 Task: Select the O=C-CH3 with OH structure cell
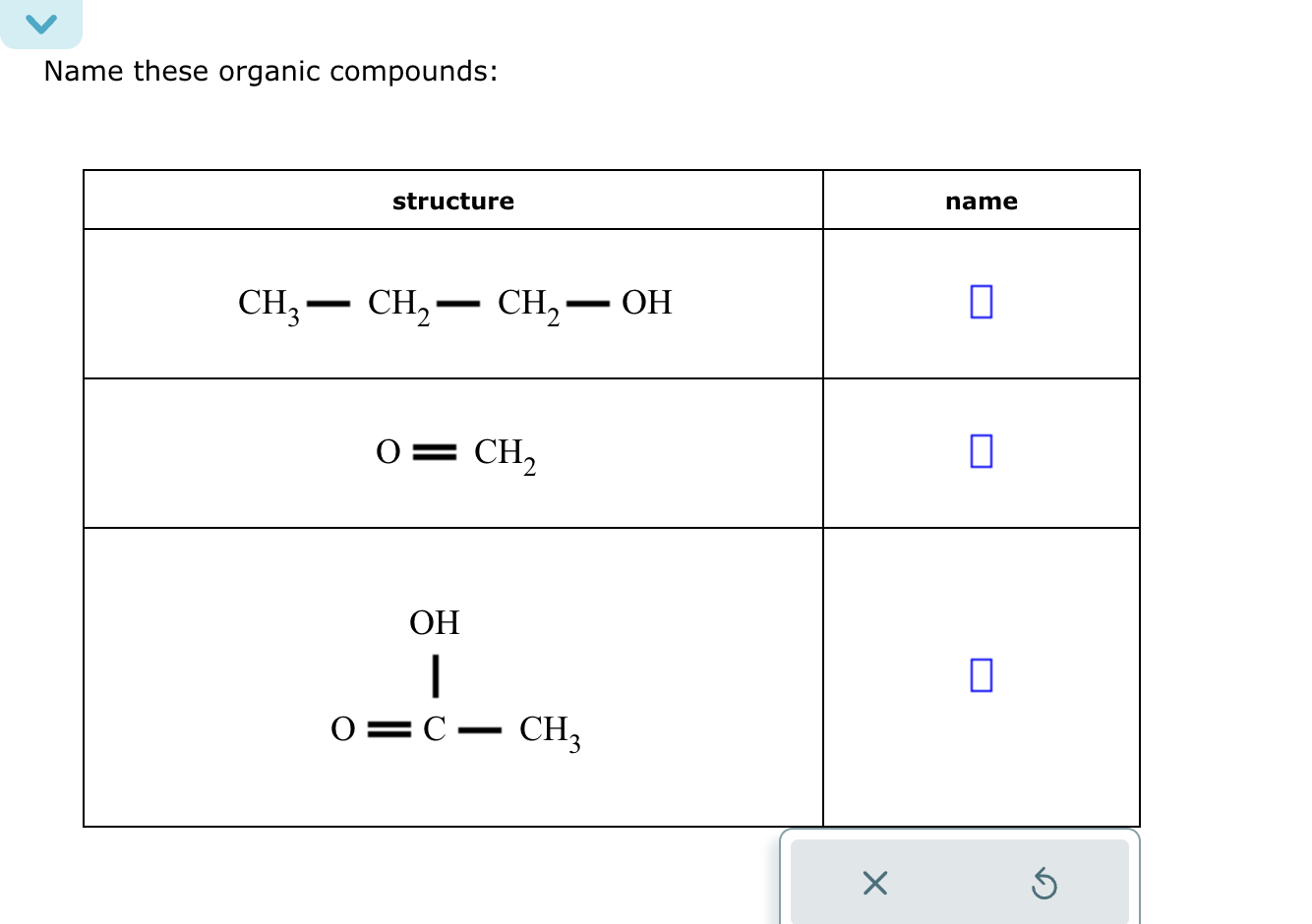(x=453, y=676)
